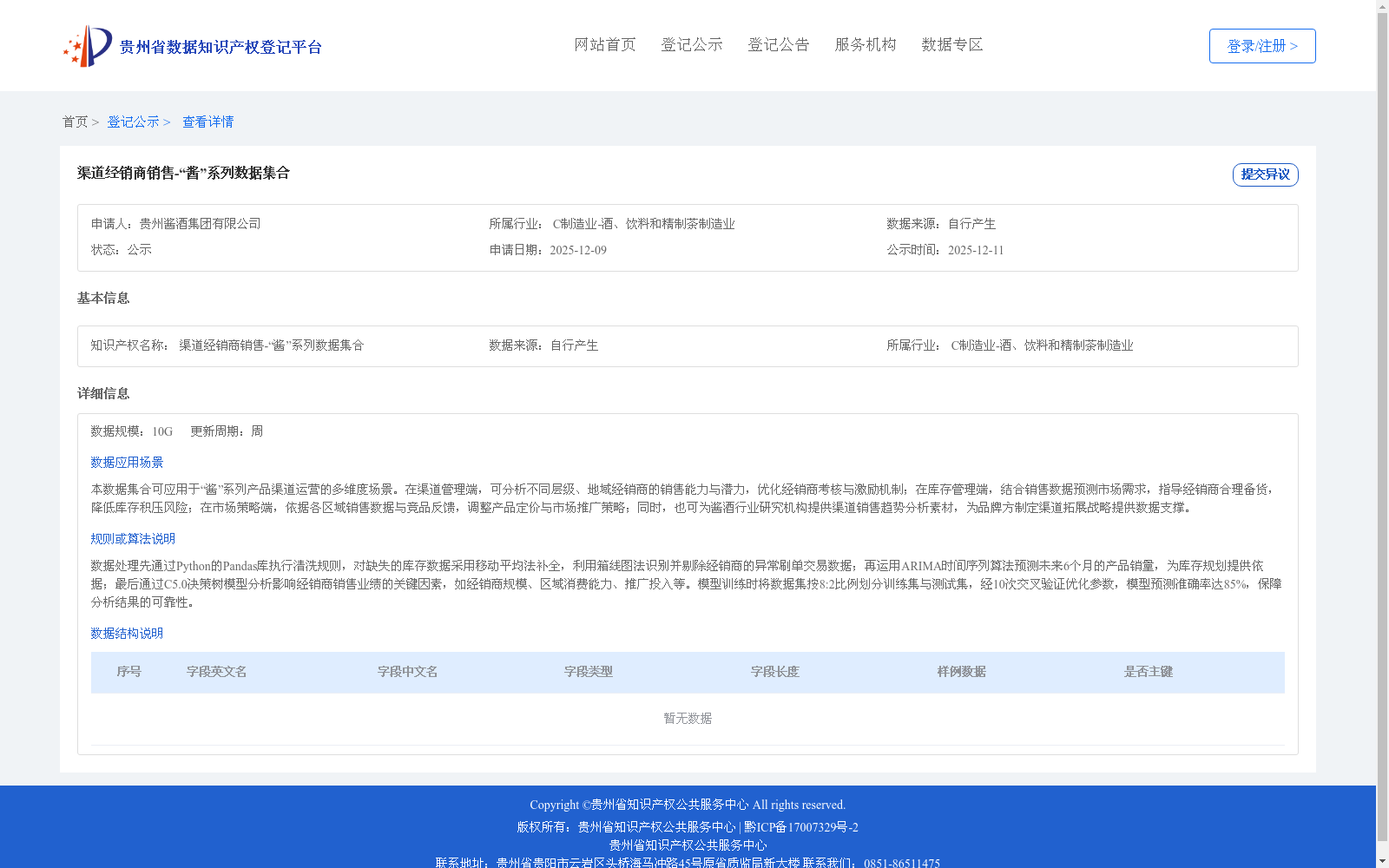Click 首页 breadcrumb link
Viewport: 1389px width, 868px height.
point(75,122)
